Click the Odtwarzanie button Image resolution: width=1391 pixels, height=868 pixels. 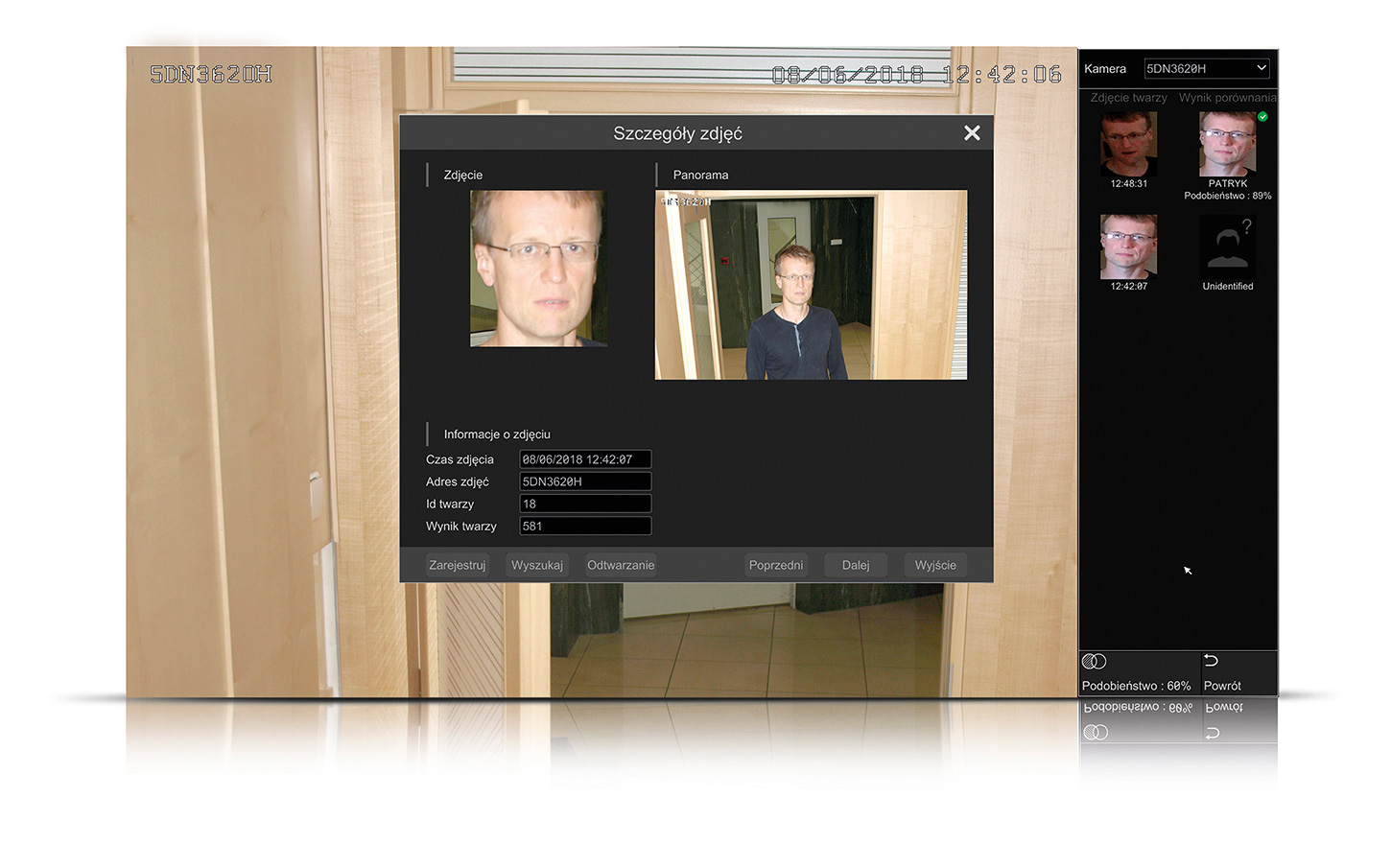click(x=621, y=565)
